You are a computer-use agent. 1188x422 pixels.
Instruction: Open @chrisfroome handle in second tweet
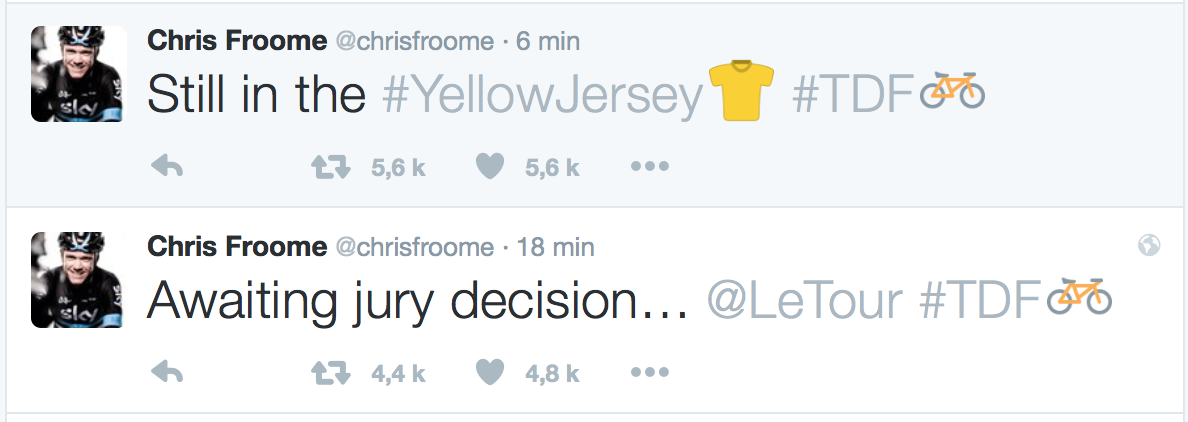(414, 247)
